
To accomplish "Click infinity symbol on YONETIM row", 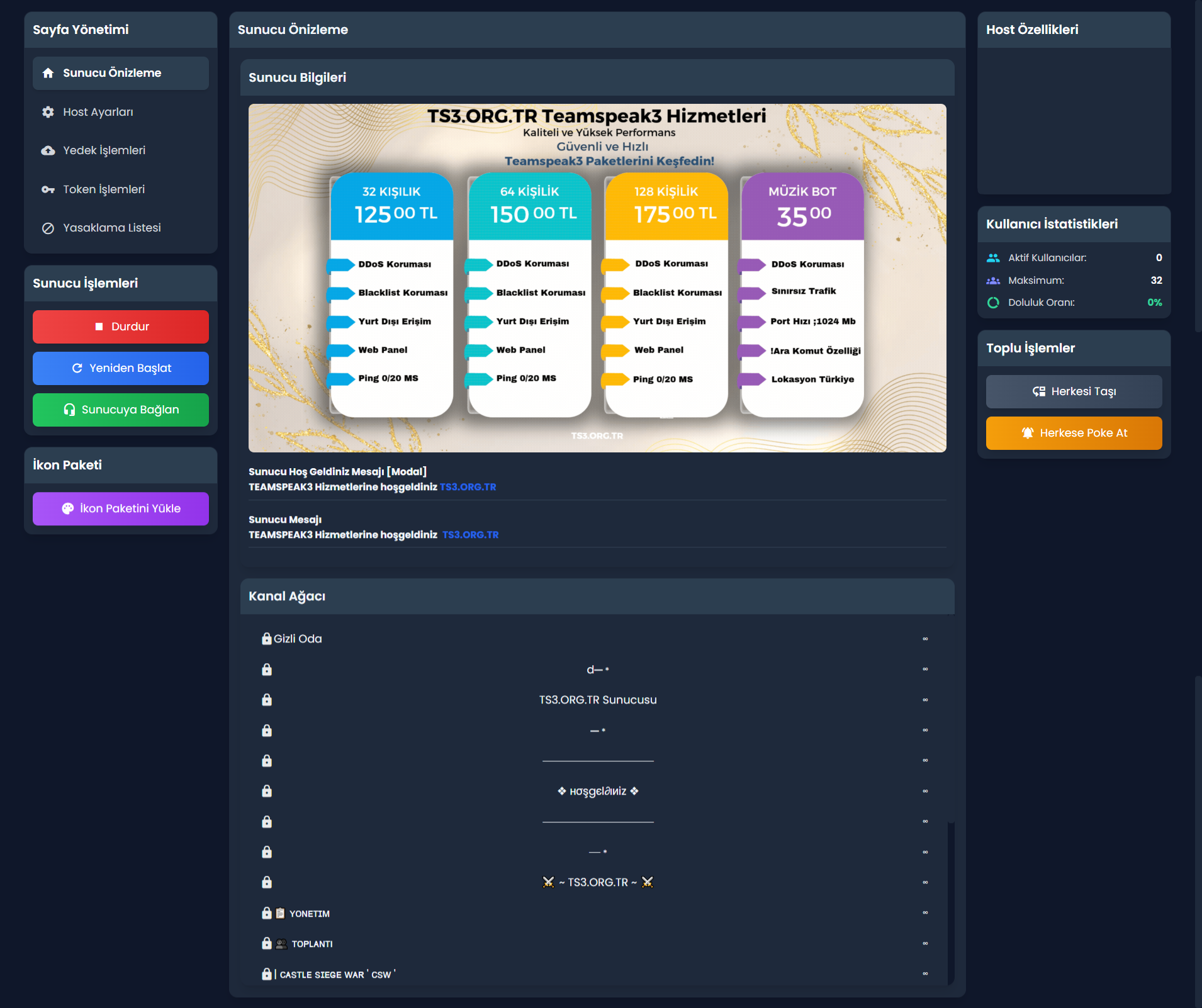I will [x=925, y=912].
